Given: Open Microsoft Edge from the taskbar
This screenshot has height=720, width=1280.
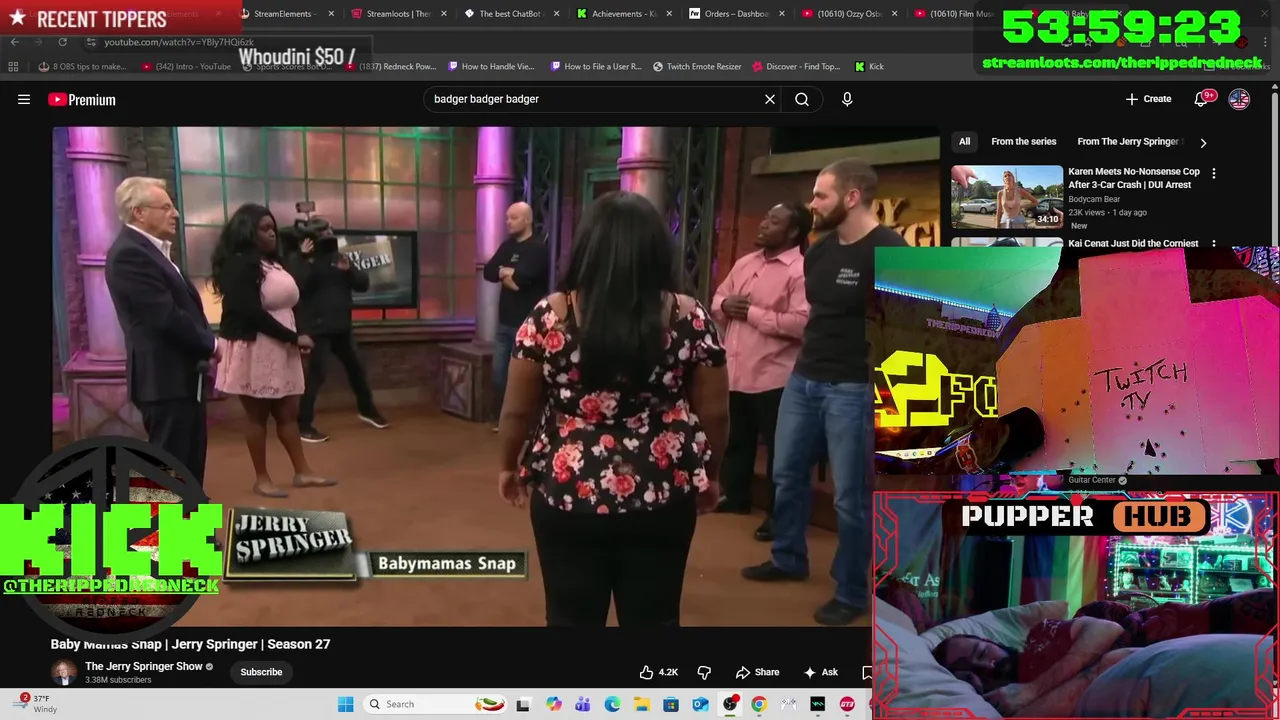Looking at the screenshot, I should tap(612, 704).
